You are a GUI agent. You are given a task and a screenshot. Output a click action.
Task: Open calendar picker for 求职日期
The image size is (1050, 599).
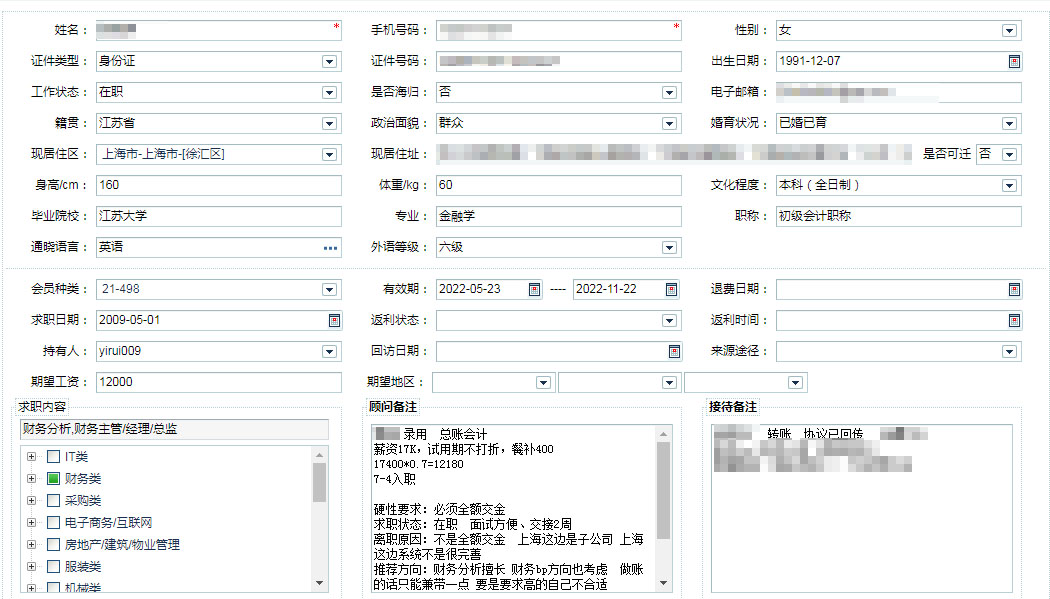[334, 321]
